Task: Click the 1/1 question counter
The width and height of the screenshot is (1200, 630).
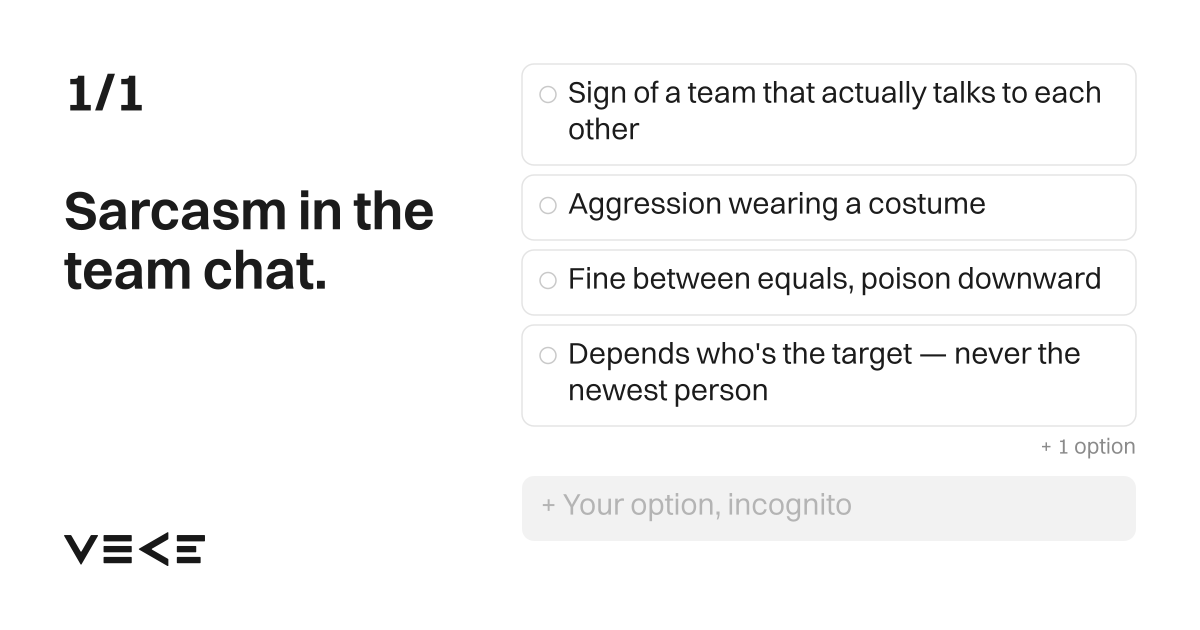Action: [104, 94]
